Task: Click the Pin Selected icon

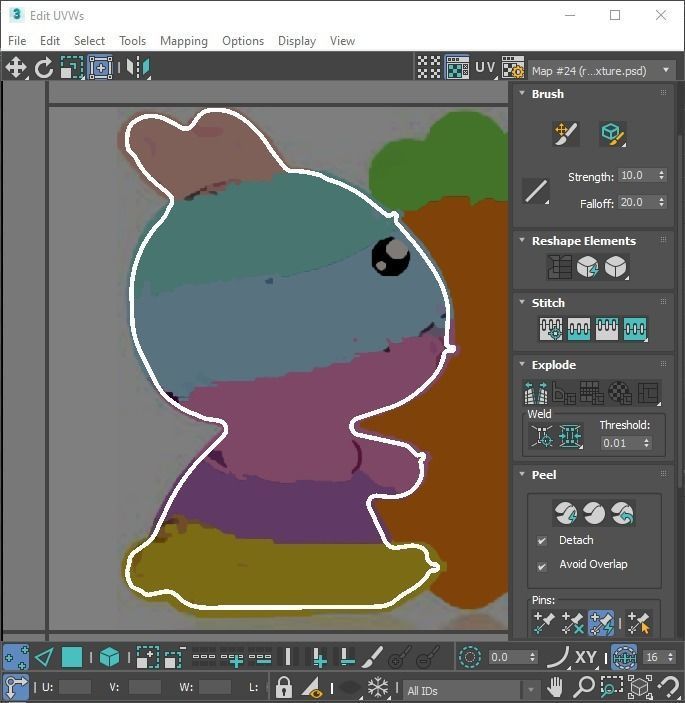Action: 544,623
